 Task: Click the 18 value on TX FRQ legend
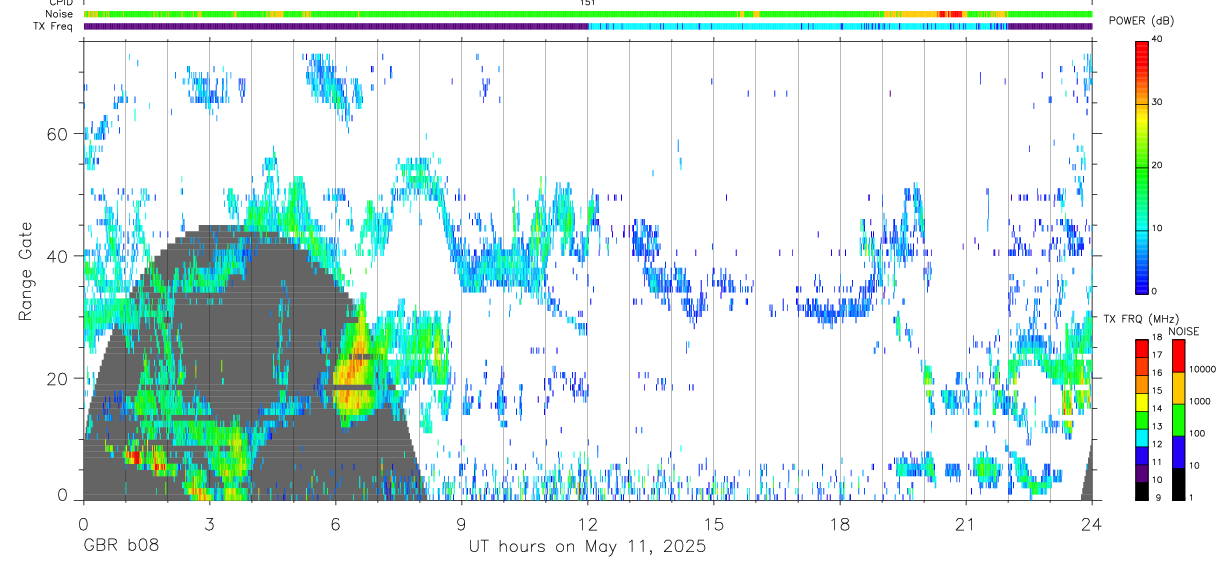point(1157,340)
